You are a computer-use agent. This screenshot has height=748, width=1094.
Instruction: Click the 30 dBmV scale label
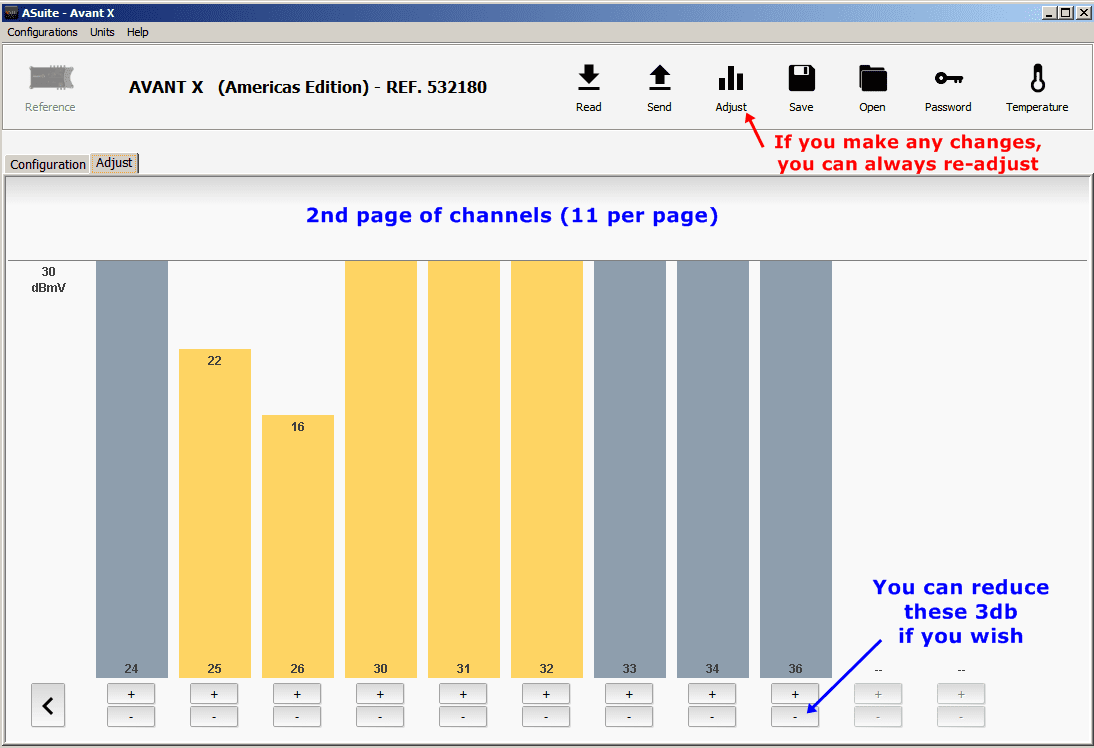(x=48, y=280)
